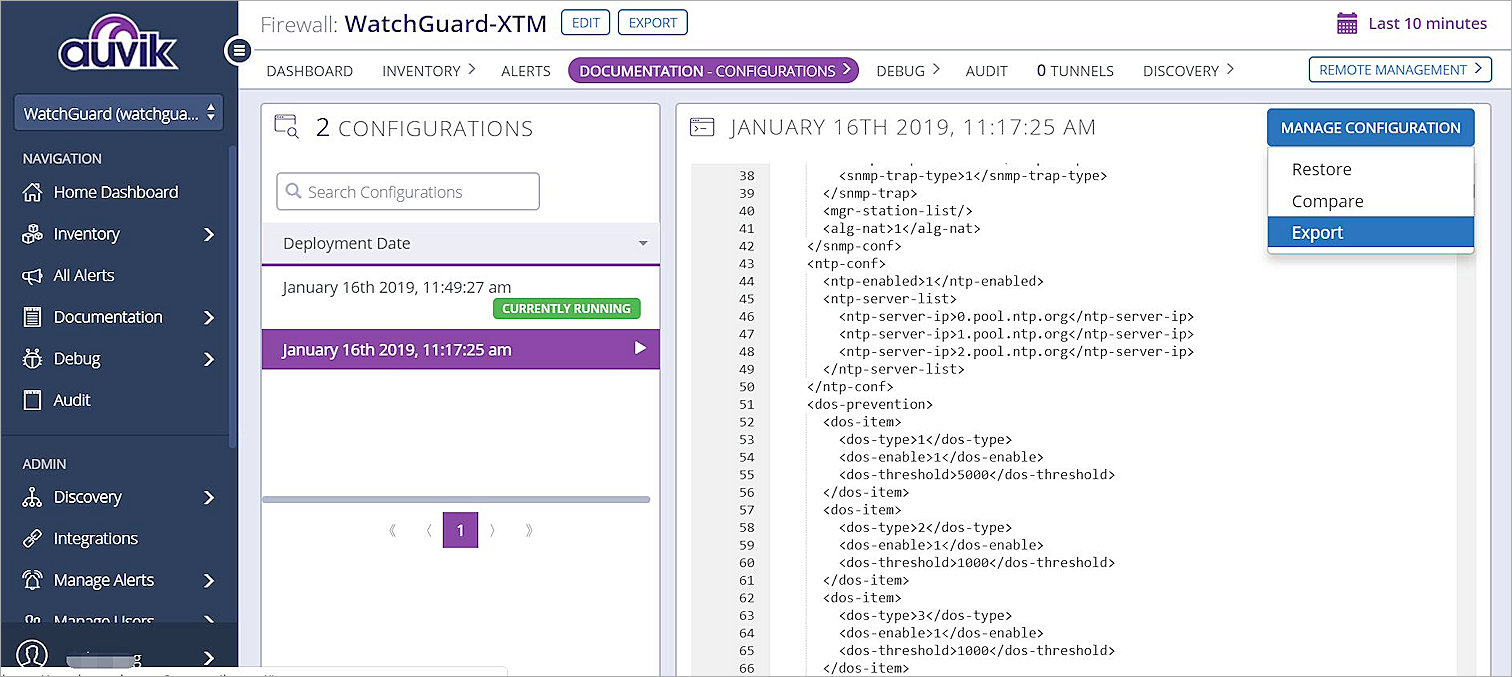
Task: Open Integrations from the admin sidebar
Action: pos(33,538)
